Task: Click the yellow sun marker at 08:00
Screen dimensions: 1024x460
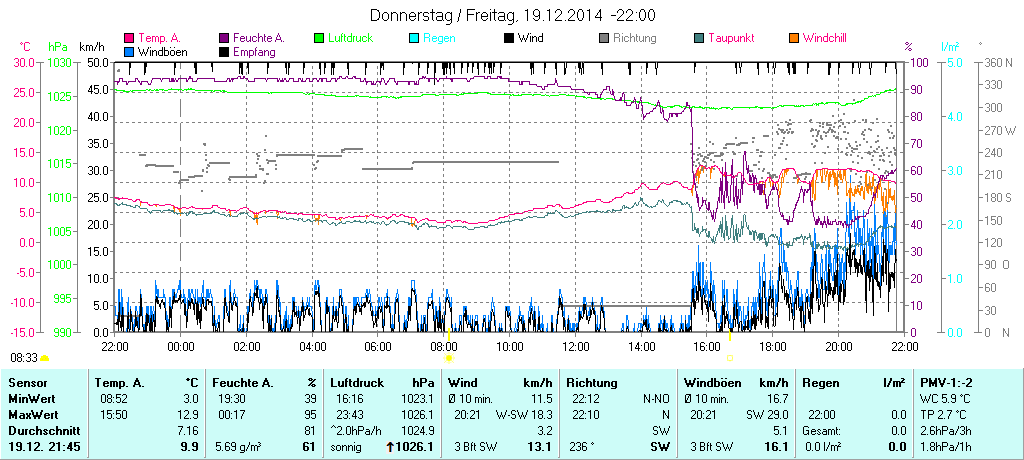Action: 449,357
